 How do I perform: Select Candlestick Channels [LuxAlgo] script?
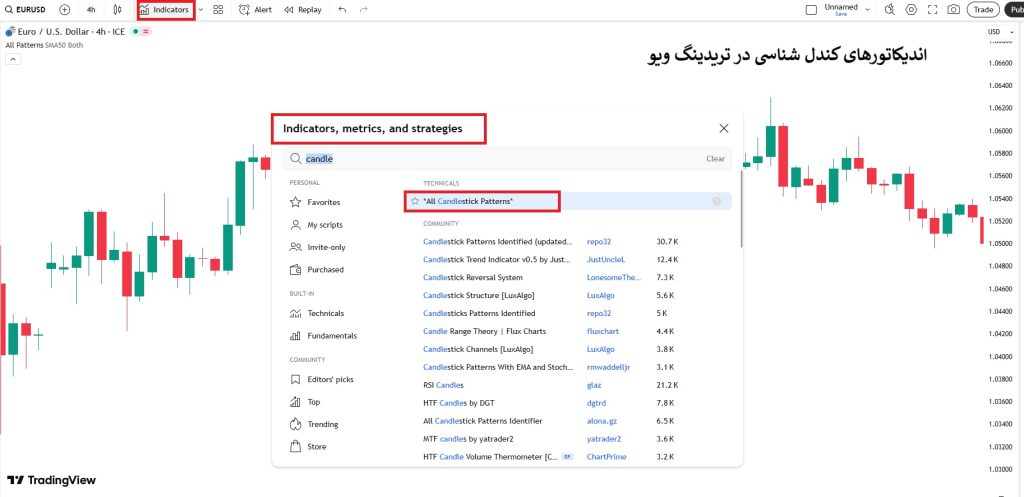point(478,349)
